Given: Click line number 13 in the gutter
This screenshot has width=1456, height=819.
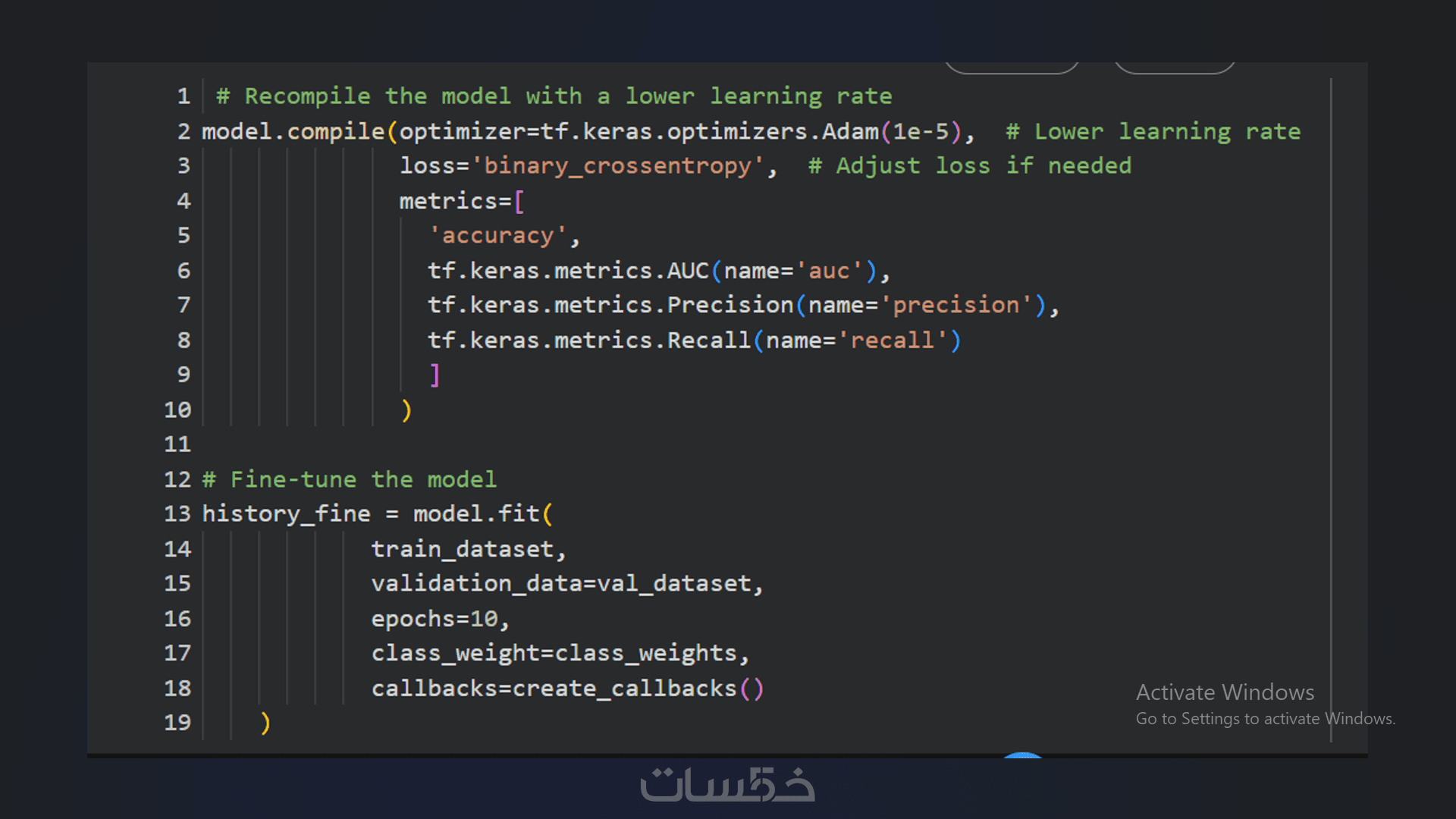Looking at the screenshot, I should click(x=177, y=514).
